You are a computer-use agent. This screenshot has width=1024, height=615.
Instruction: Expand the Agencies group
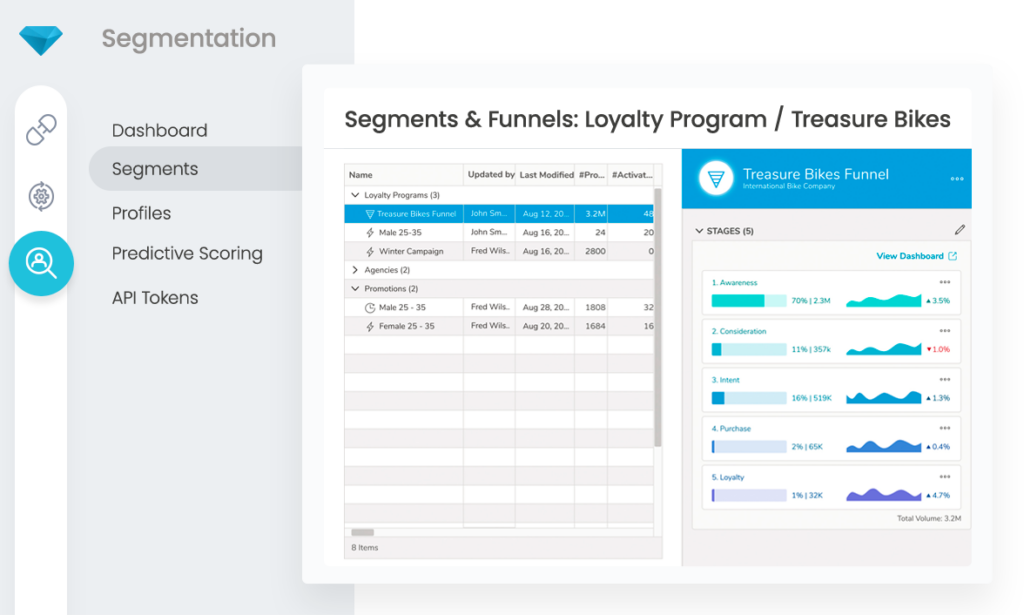pyautogui.click(x=355, y=270)
